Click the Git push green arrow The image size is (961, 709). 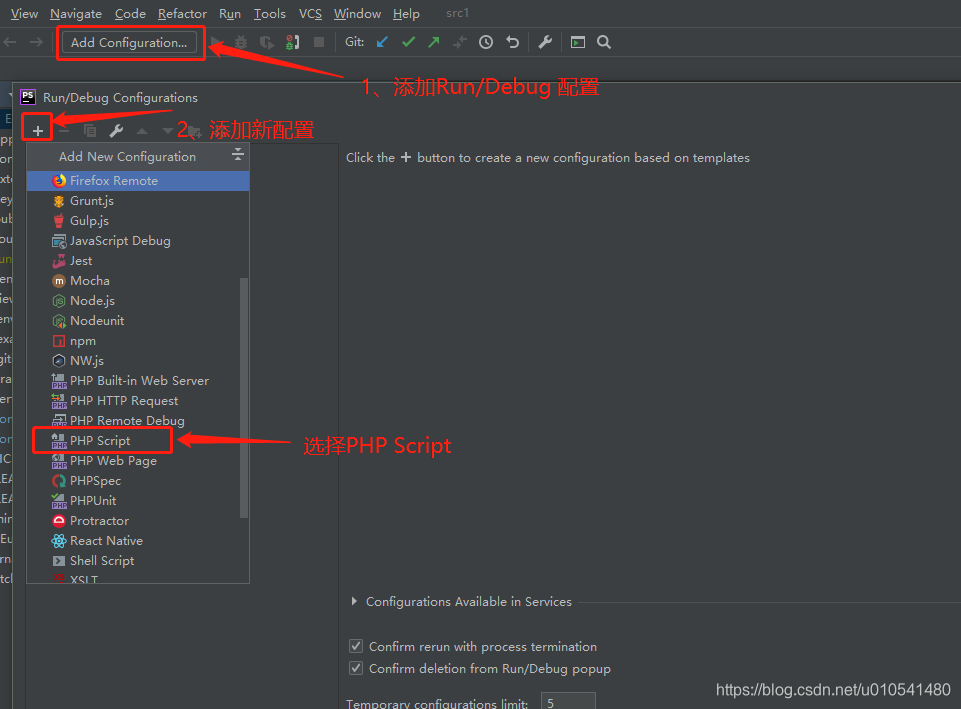pos(434,42)
